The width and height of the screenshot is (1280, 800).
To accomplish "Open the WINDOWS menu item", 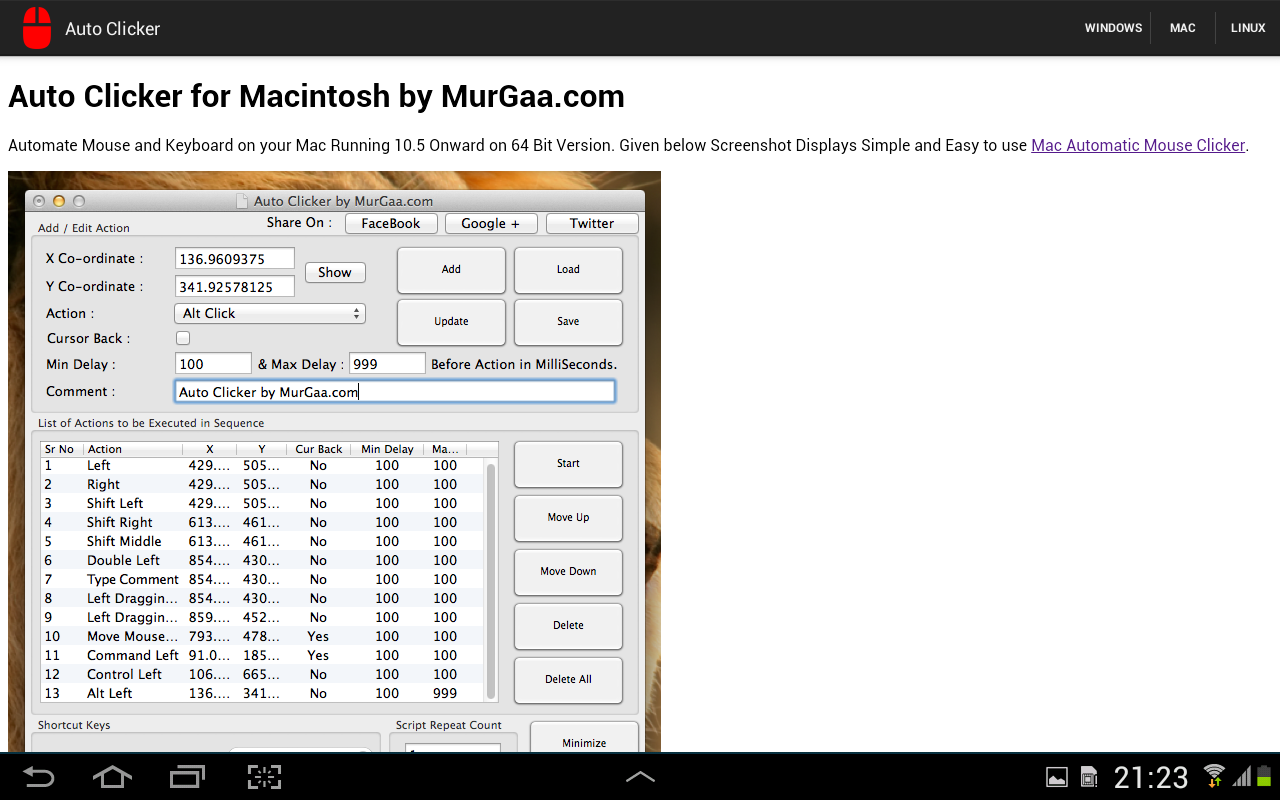I will [x=1113, y=28].
